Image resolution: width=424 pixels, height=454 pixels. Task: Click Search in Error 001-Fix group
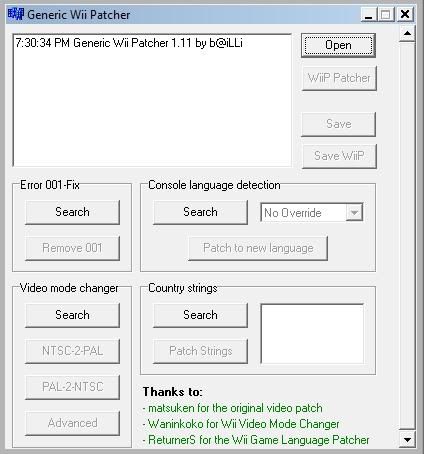72,212
